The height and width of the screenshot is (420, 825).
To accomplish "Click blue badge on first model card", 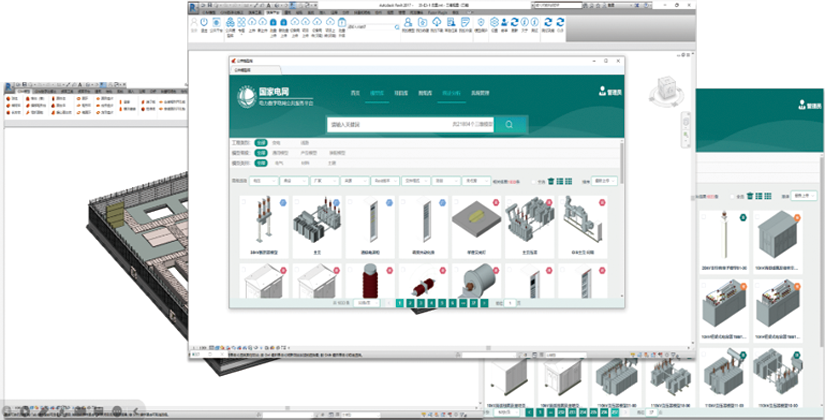I will (x=284, y=202).
